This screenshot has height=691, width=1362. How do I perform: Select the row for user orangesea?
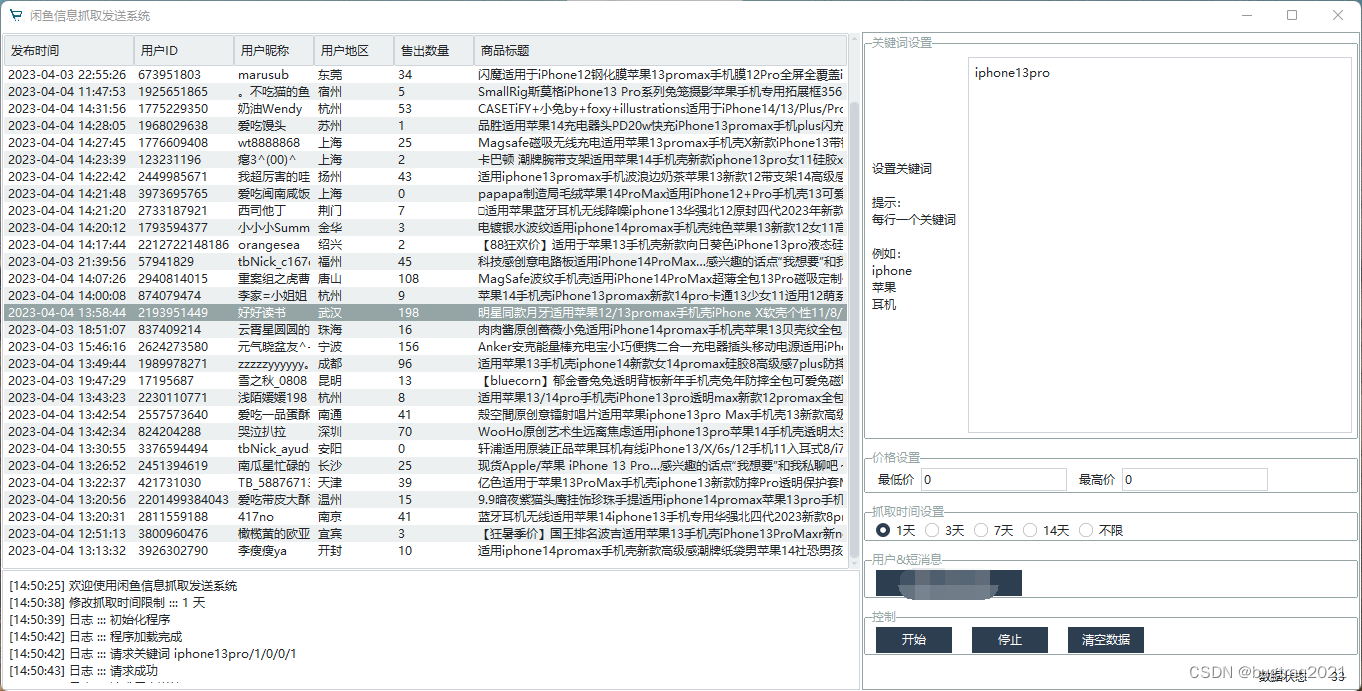[x=425, y=245]
